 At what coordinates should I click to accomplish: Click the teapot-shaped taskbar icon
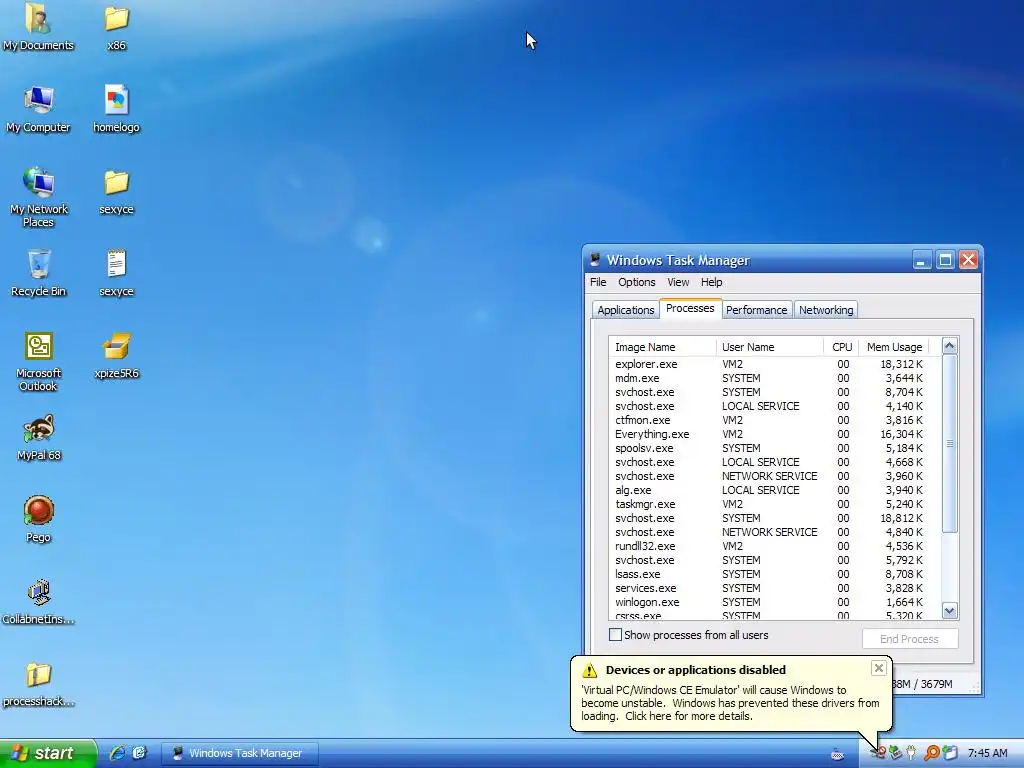tap(837, 754)
